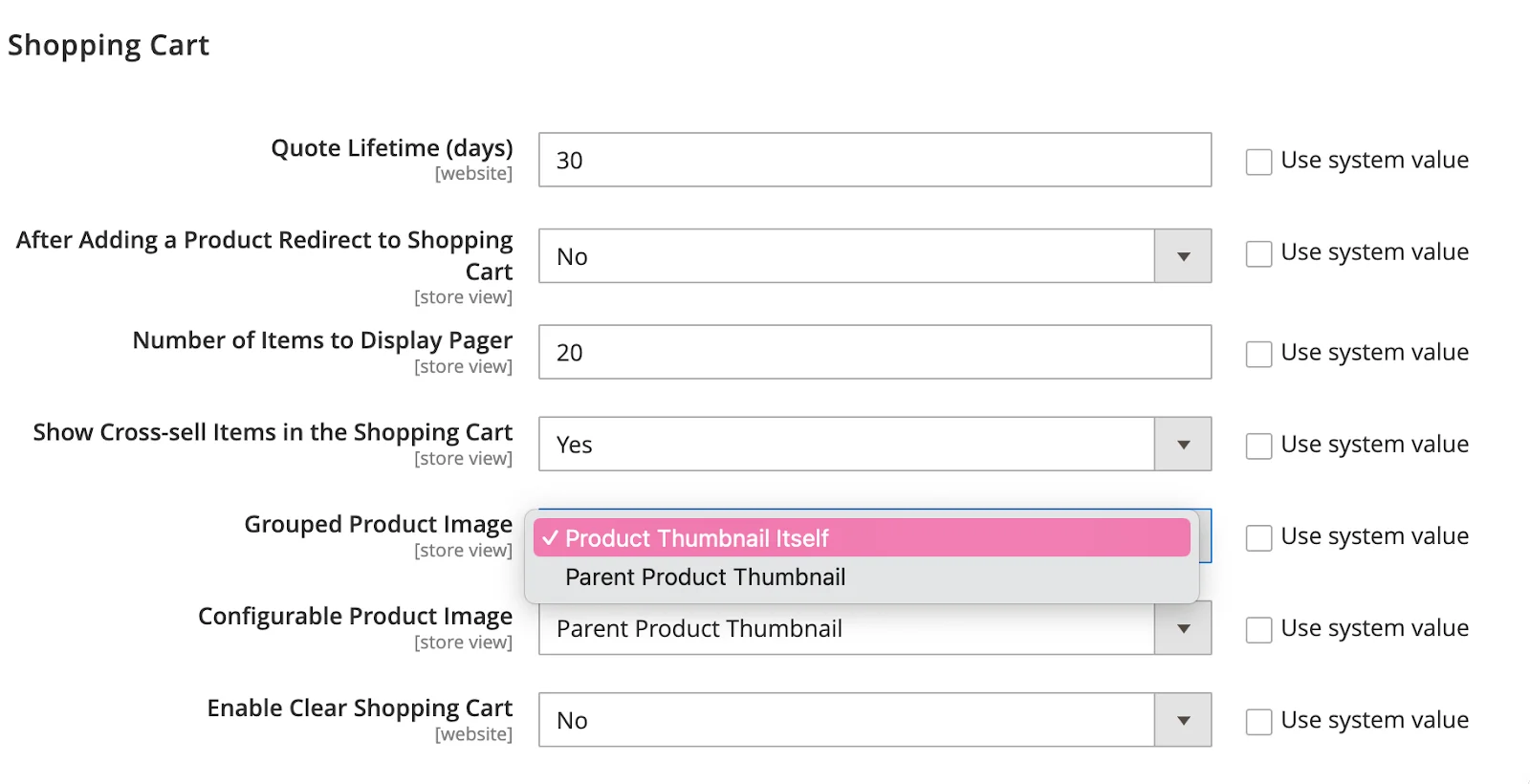Enable Use system value for Configurable Product Image
This screenshot has height=784, width=1530.
(x=1258, y=630)
